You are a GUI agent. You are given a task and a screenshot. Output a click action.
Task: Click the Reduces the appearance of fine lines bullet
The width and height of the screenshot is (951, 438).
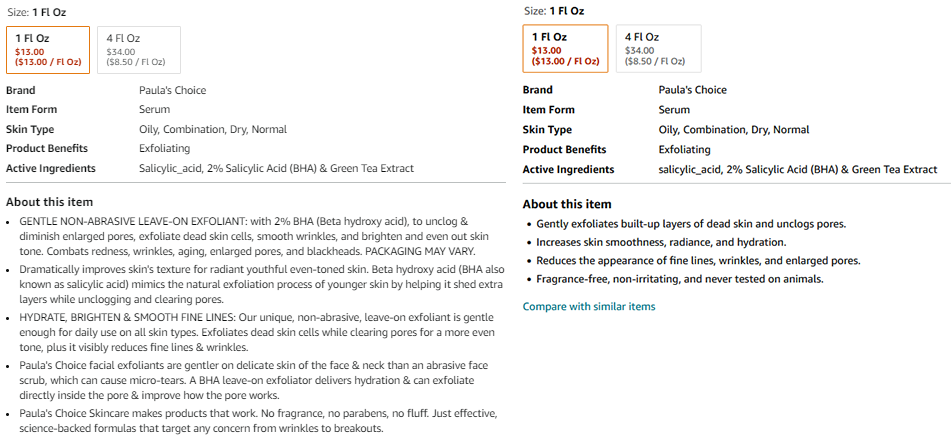coord(698,260)
